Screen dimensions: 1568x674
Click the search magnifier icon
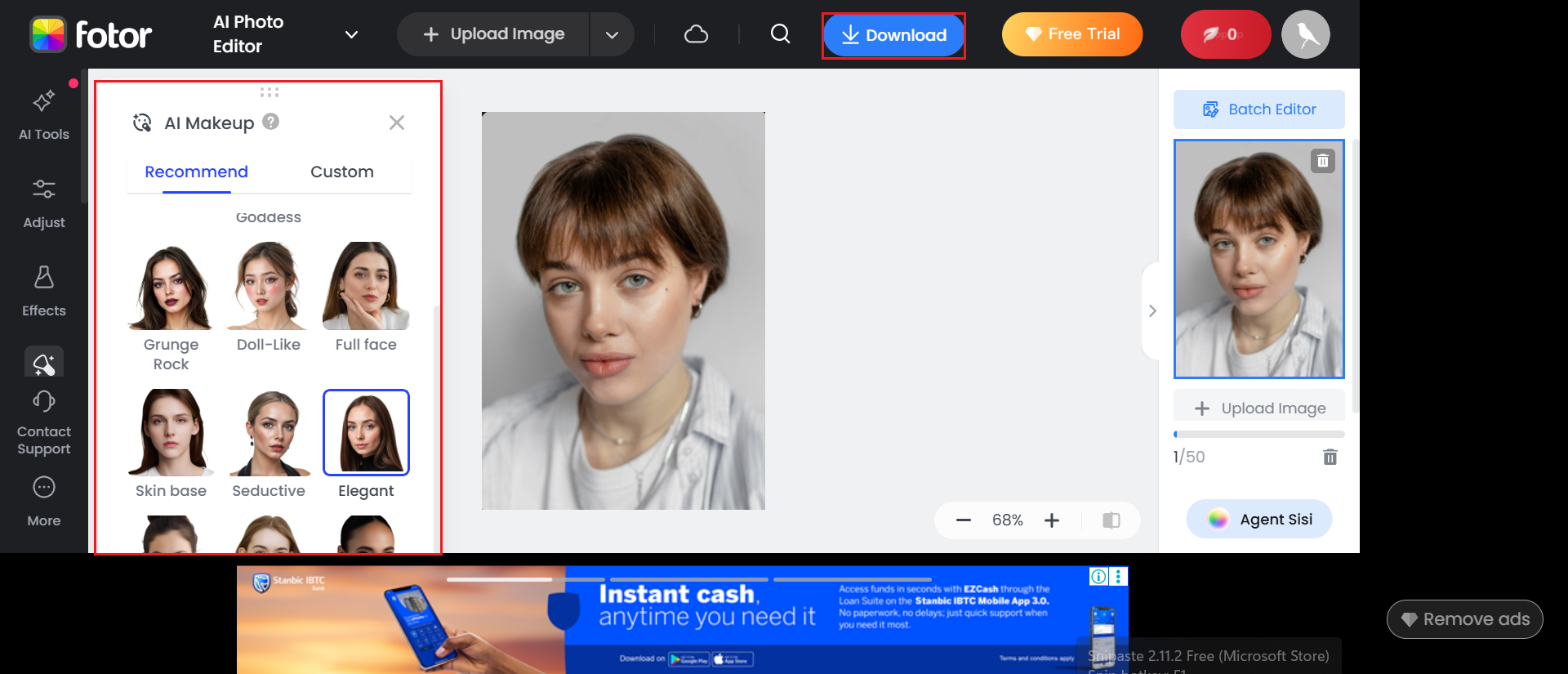(781, 33)
